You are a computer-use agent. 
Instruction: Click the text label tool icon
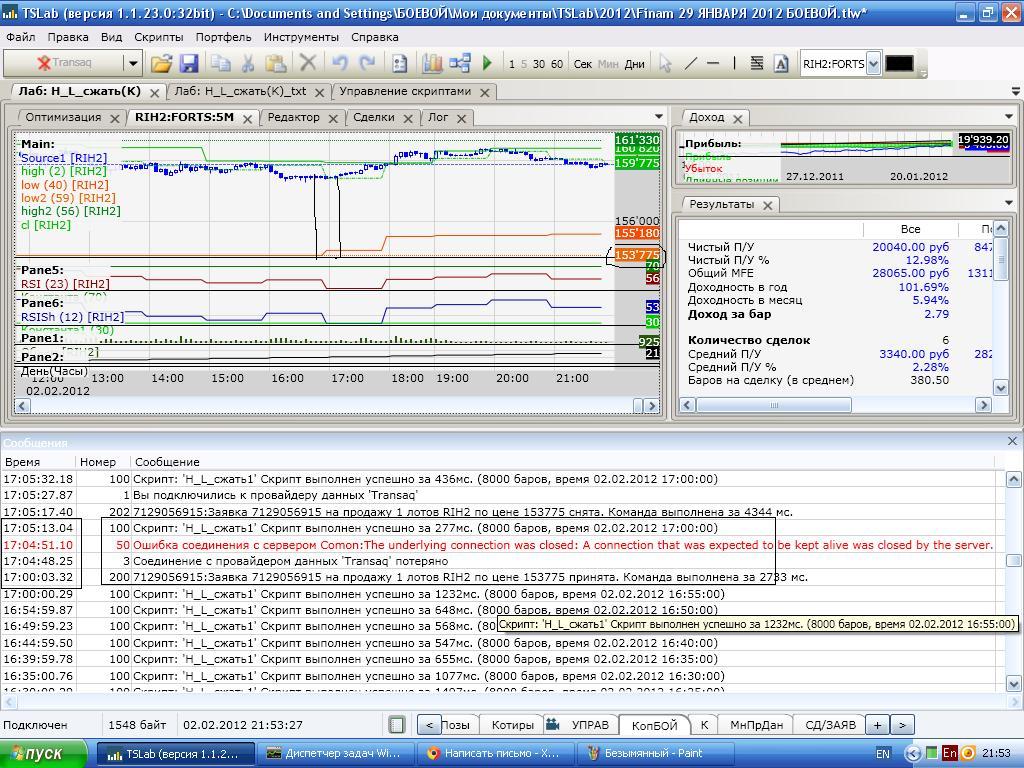click(780, 63)
